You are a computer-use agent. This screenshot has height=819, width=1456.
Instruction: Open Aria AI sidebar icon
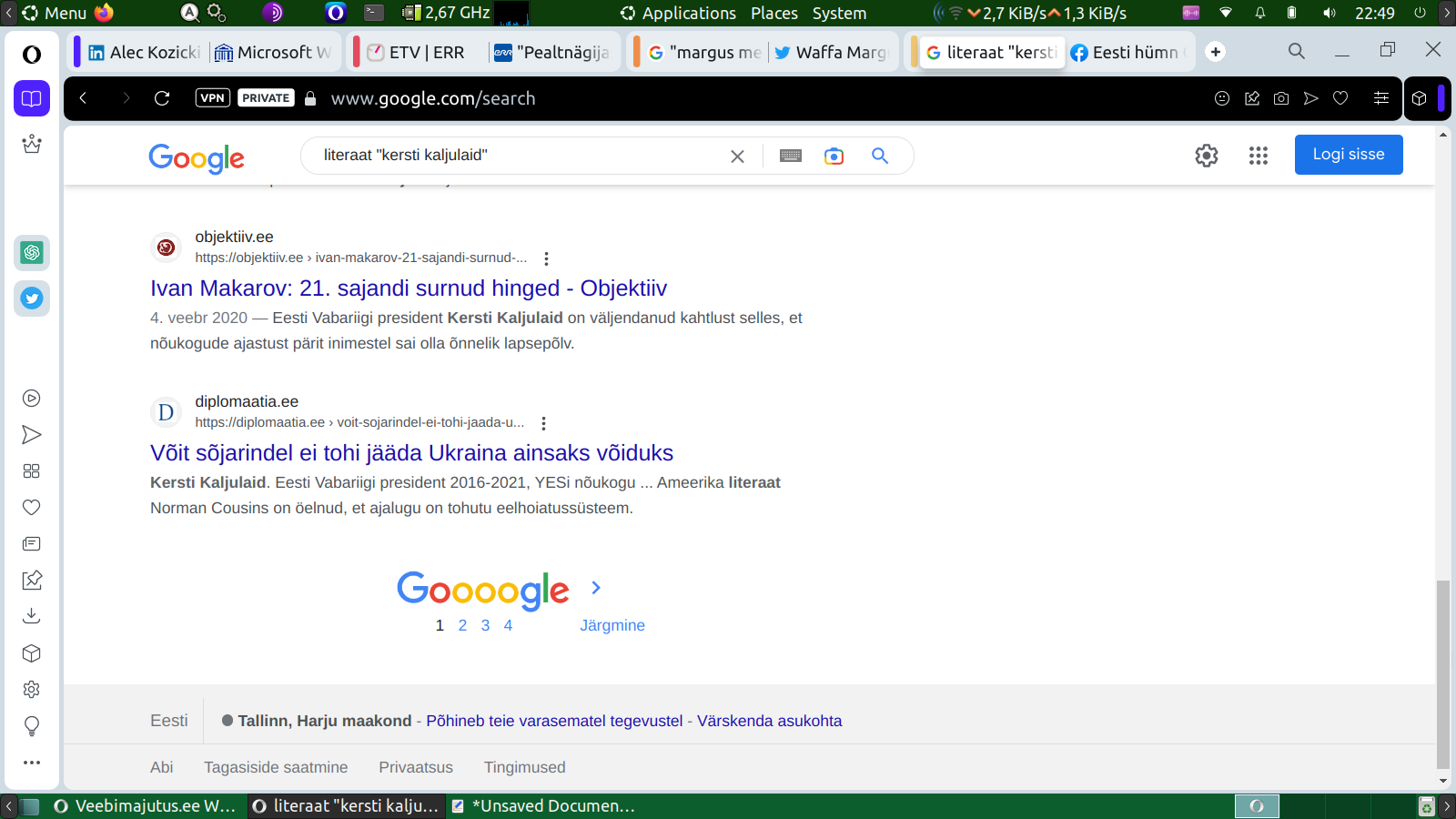coord(32,144)
